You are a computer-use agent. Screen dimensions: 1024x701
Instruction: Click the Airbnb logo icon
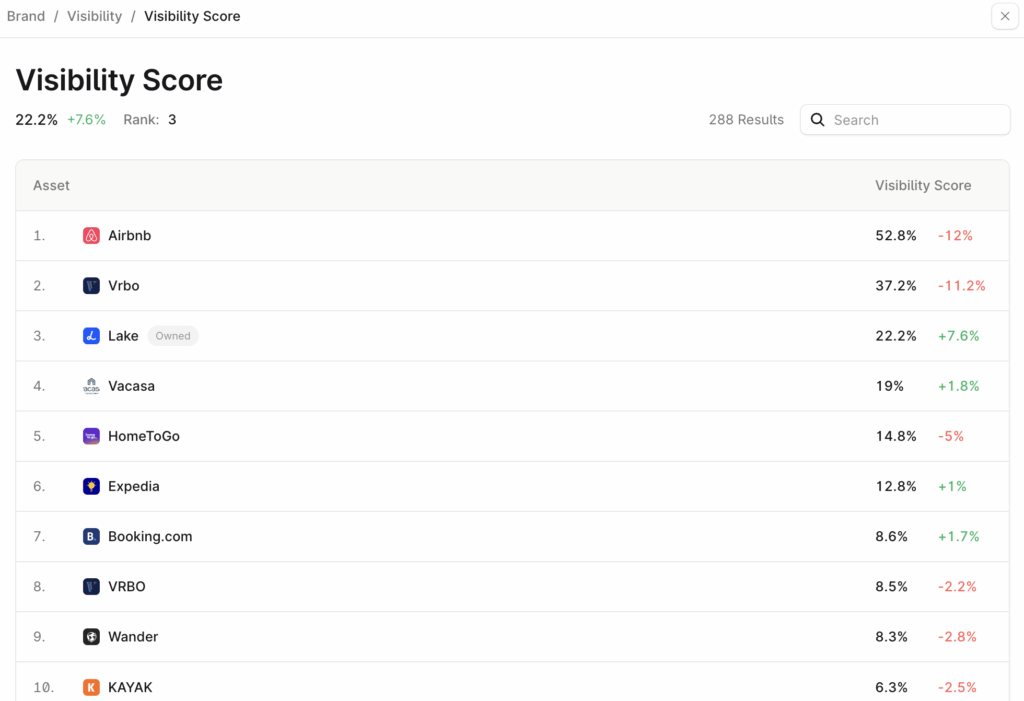pos(91,236)
